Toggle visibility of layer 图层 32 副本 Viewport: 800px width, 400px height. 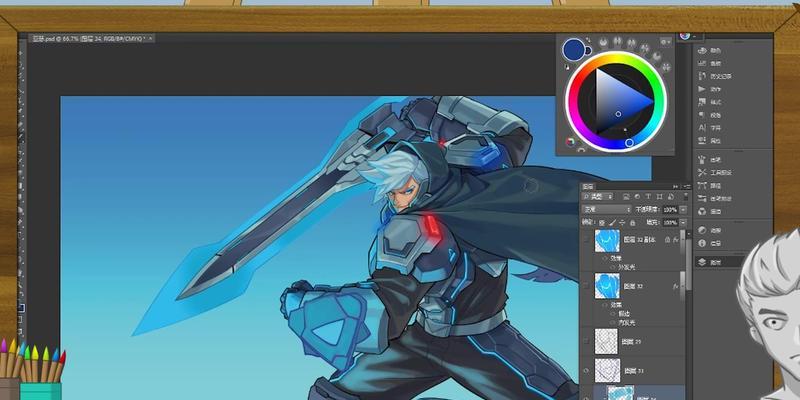[x=586, y=240]
